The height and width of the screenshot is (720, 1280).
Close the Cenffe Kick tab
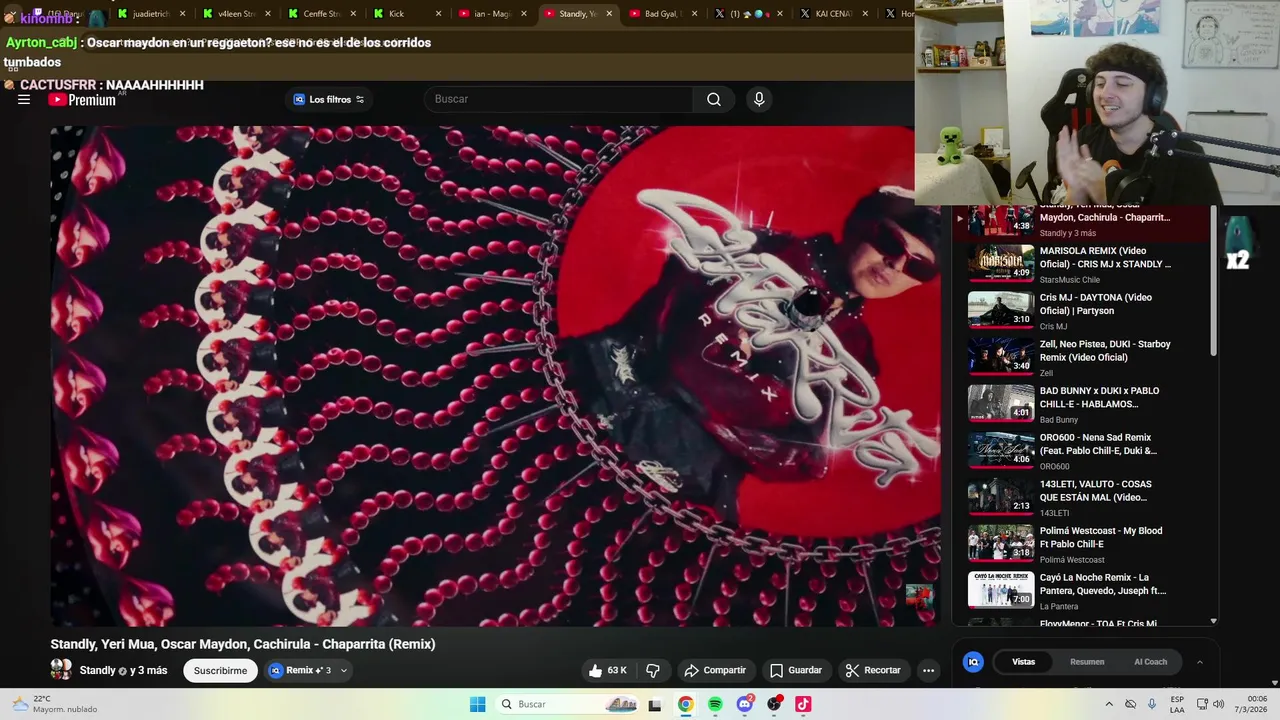[x=353, y=14]
